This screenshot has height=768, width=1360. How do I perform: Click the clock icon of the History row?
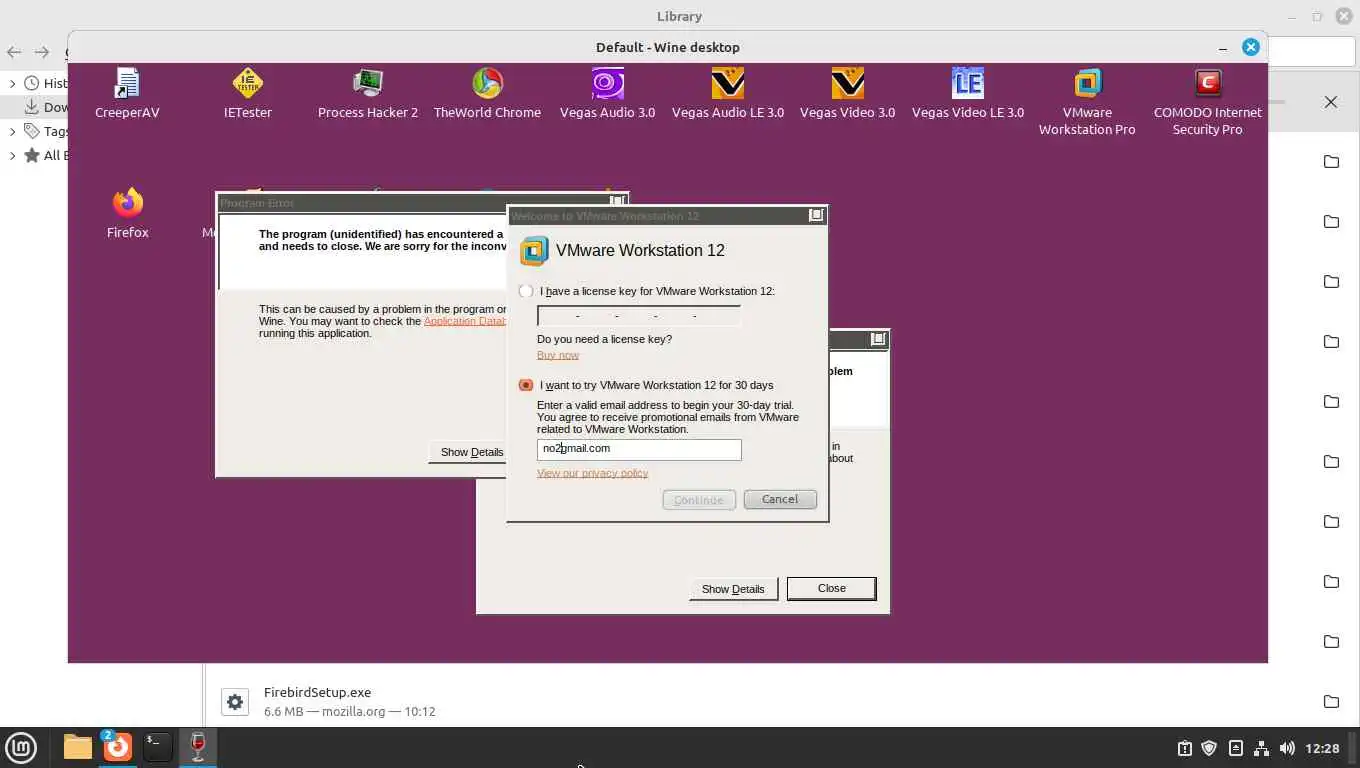point(32,83)
